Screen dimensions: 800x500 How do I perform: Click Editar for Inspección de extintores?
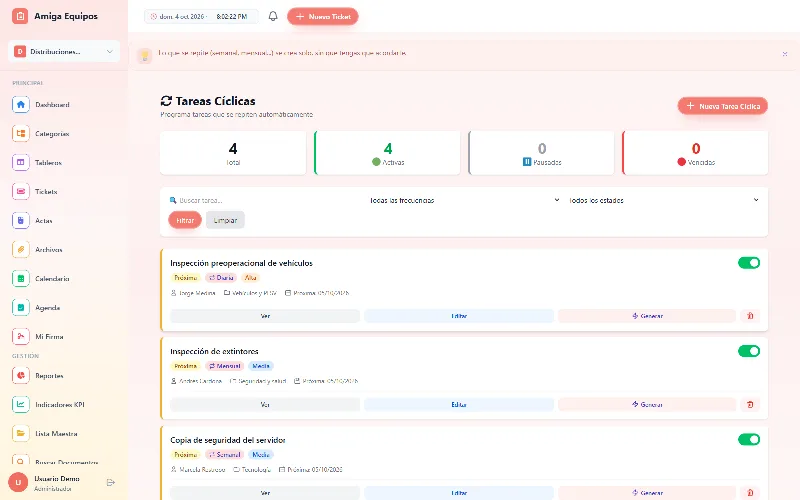click(459, 405)
